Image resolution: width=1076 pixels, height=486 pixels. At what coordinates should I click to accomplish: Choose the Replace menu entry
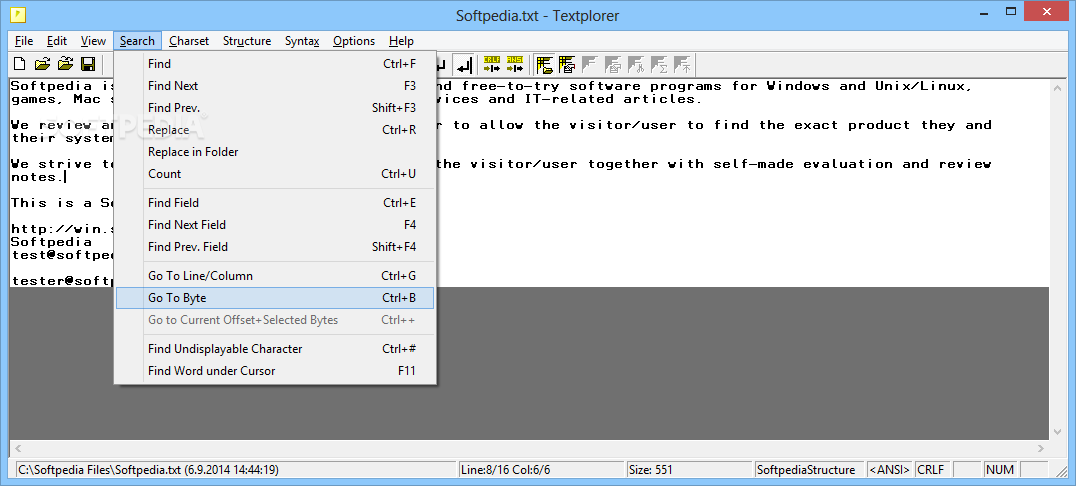pyautogui.click(x=275, y=130)
